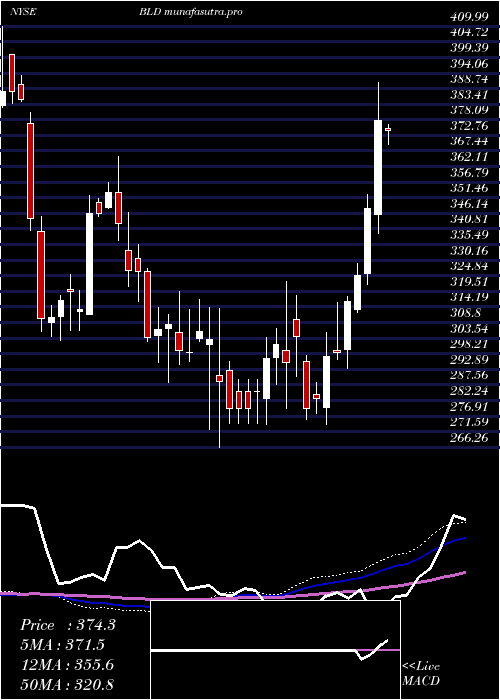The height and width of the screenshot is (700, 500).
Task: Select the 388.74 price axis label
Action: pyautogui.click(x=468, y=79)
